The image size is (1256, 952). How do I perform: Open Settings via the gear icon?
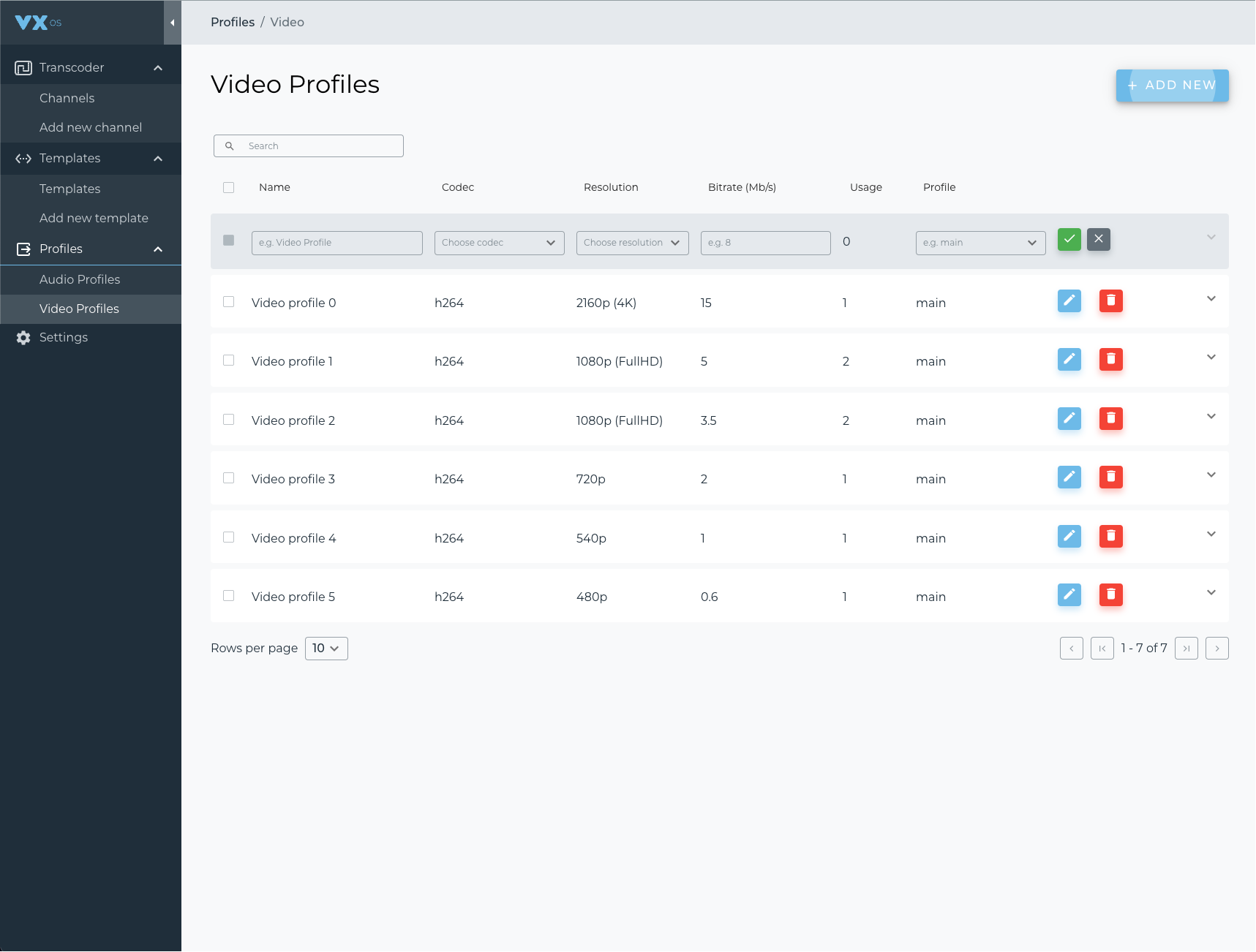pyautogui.click(x=23, y=338)
